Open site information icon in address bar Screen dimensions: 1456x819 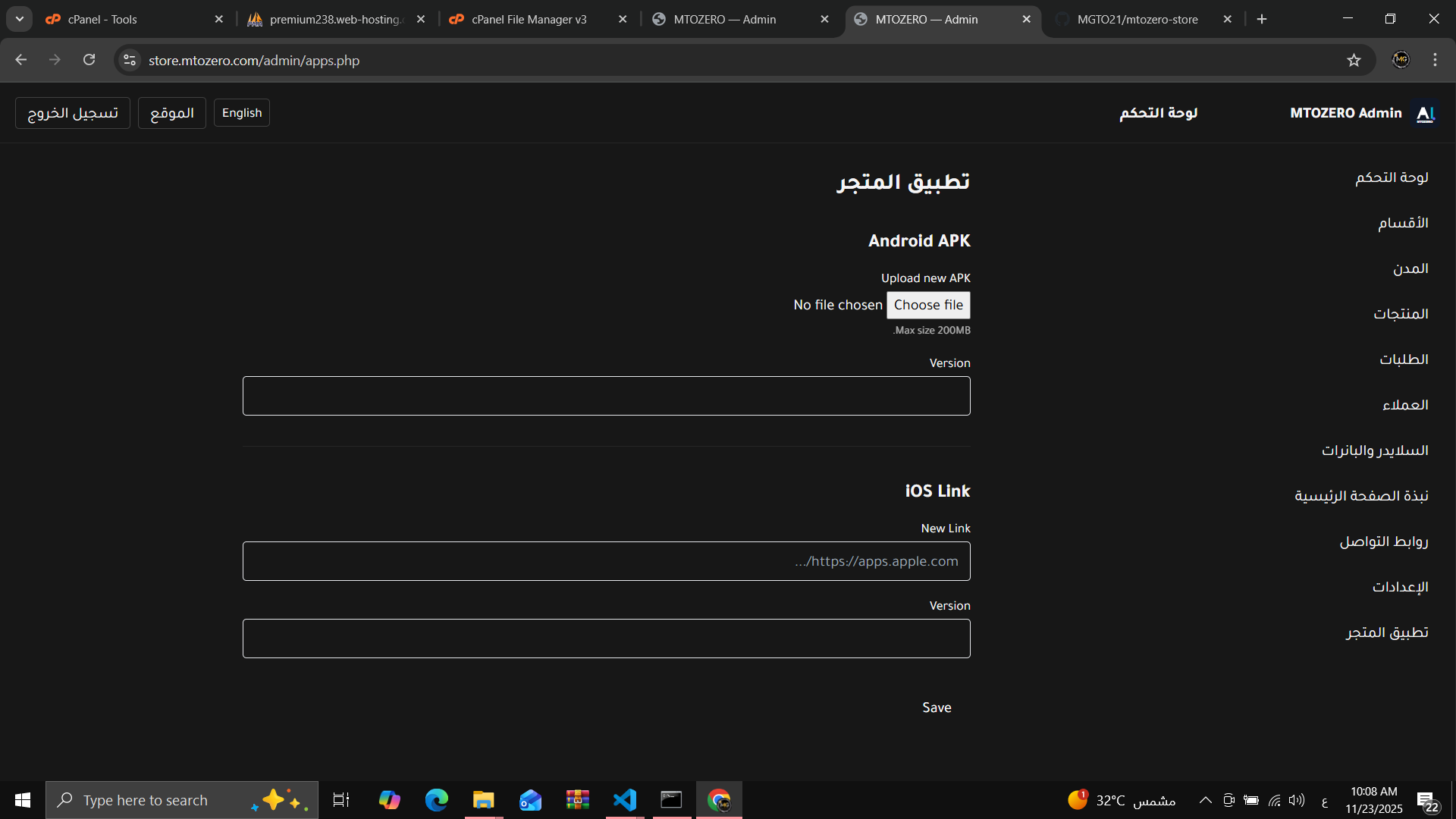130,60
